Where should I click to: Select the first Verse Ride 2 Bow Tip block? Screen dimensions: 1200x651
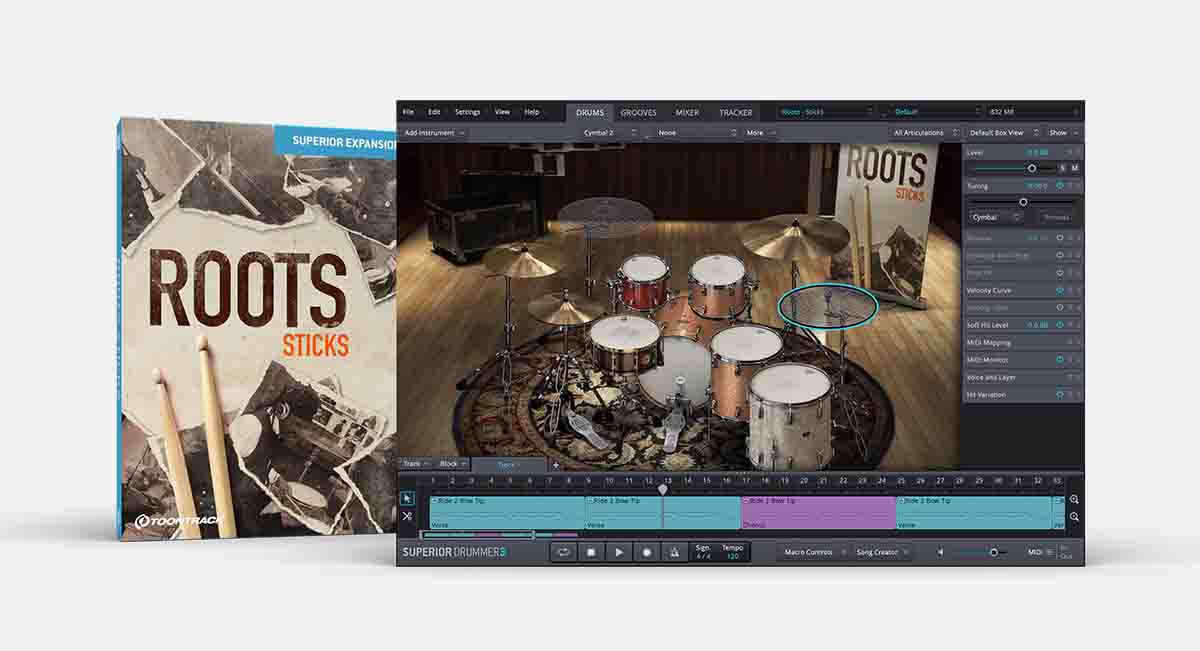[x=507, y=513]
